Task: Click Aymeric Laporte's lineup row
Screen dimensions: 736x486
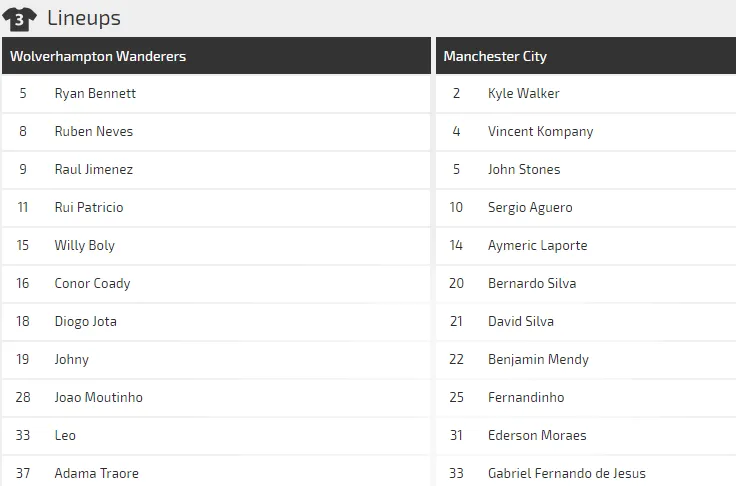Action: point(537,245)
